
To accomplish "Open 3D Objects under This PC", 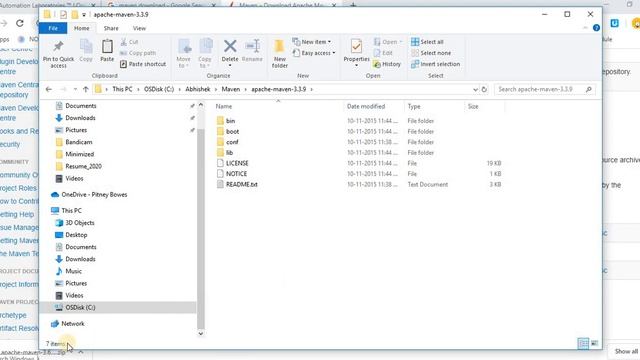I will [x=80, y=223].
